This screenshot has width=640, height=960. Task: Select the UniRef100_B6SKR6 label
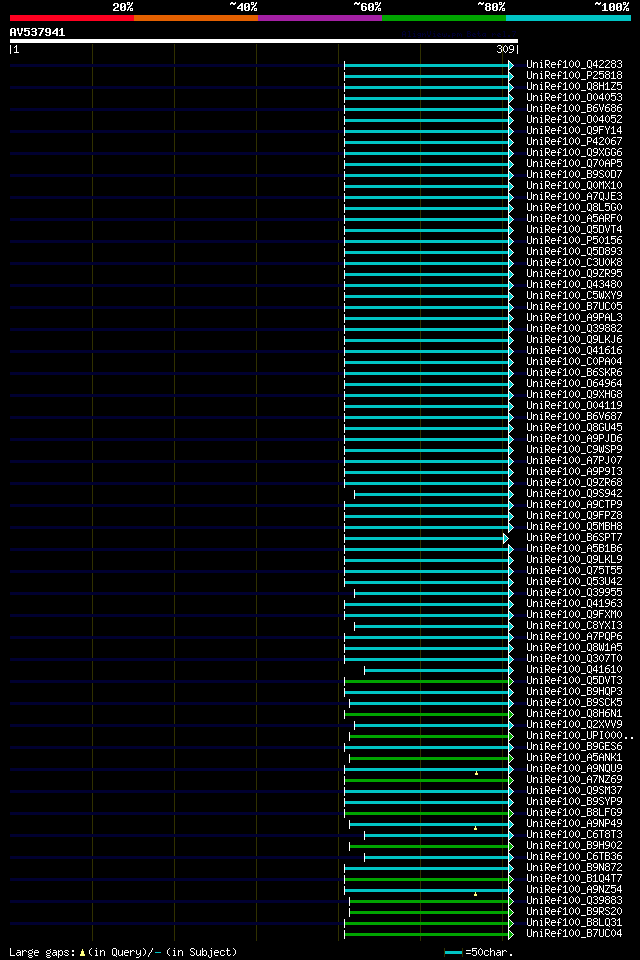point(574,372)
